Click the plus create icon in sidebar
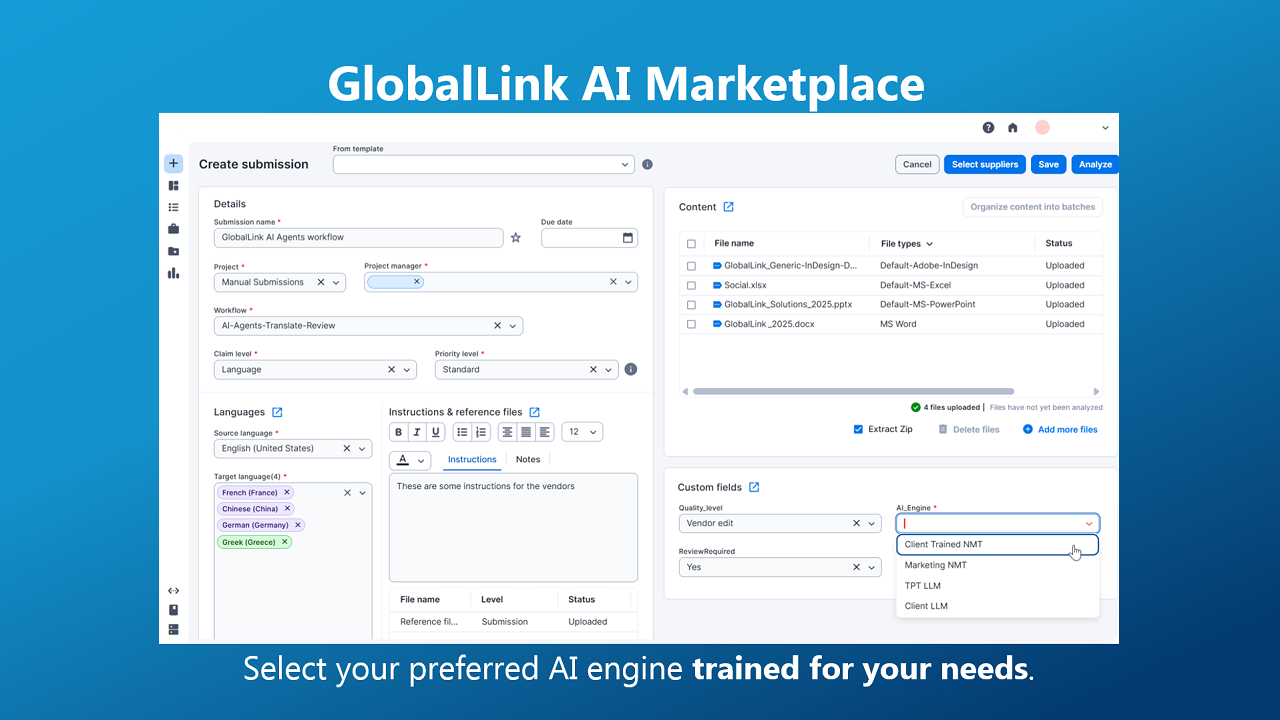Image resolution: width=1280 pixels, height=720 pixels. (x=173, y=163)
